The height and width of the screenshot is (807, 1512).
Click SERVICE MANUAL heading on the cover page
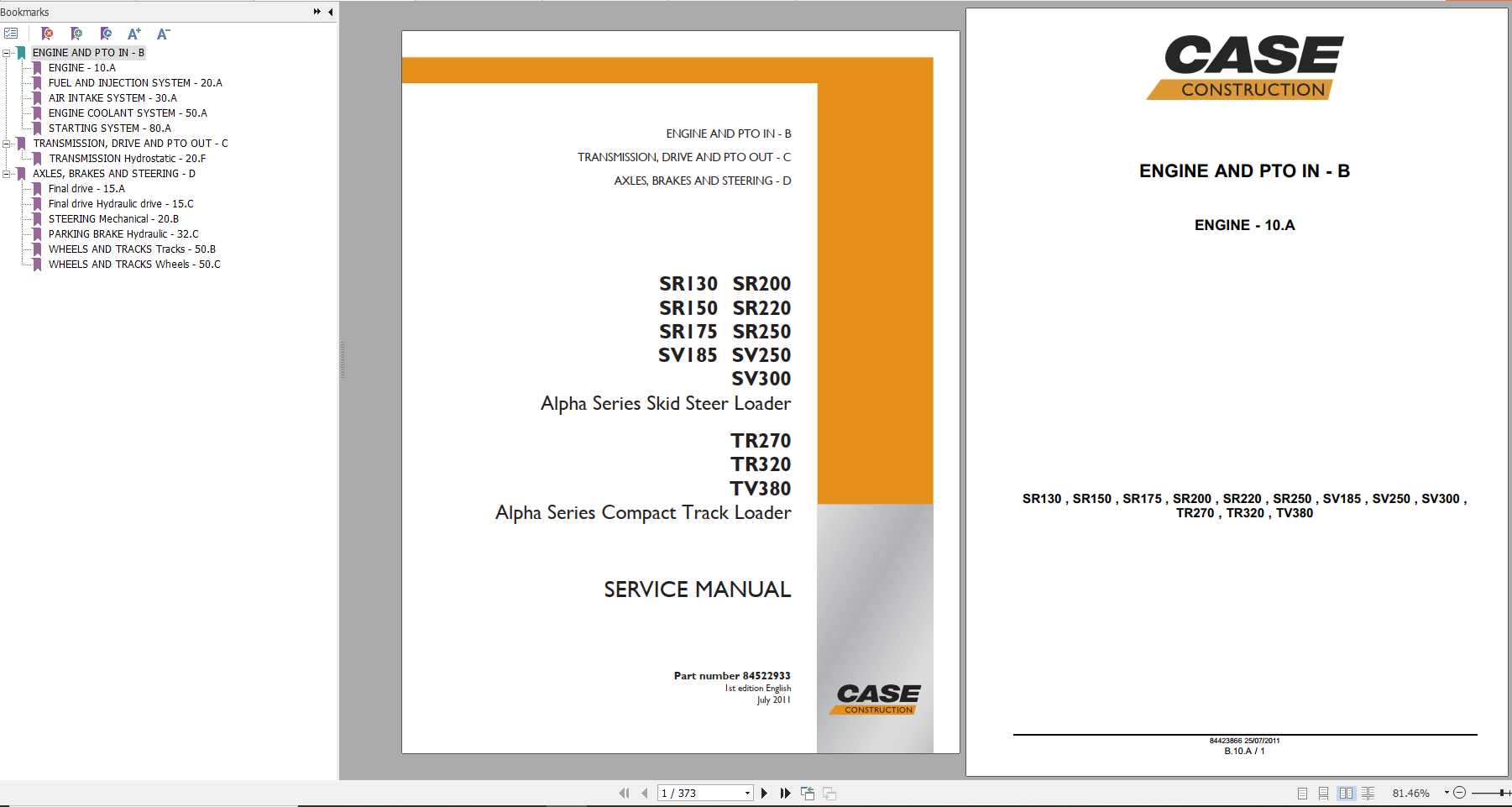click(x=698, y=590)
